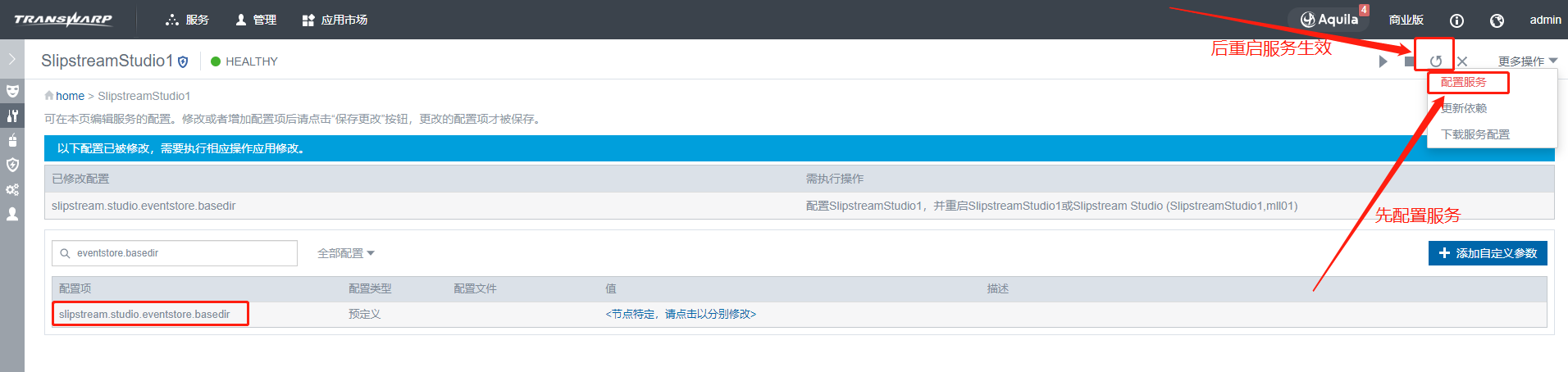Open the mask icon in the sidebar
The image size is (1568, 372).
coord(12,91)
